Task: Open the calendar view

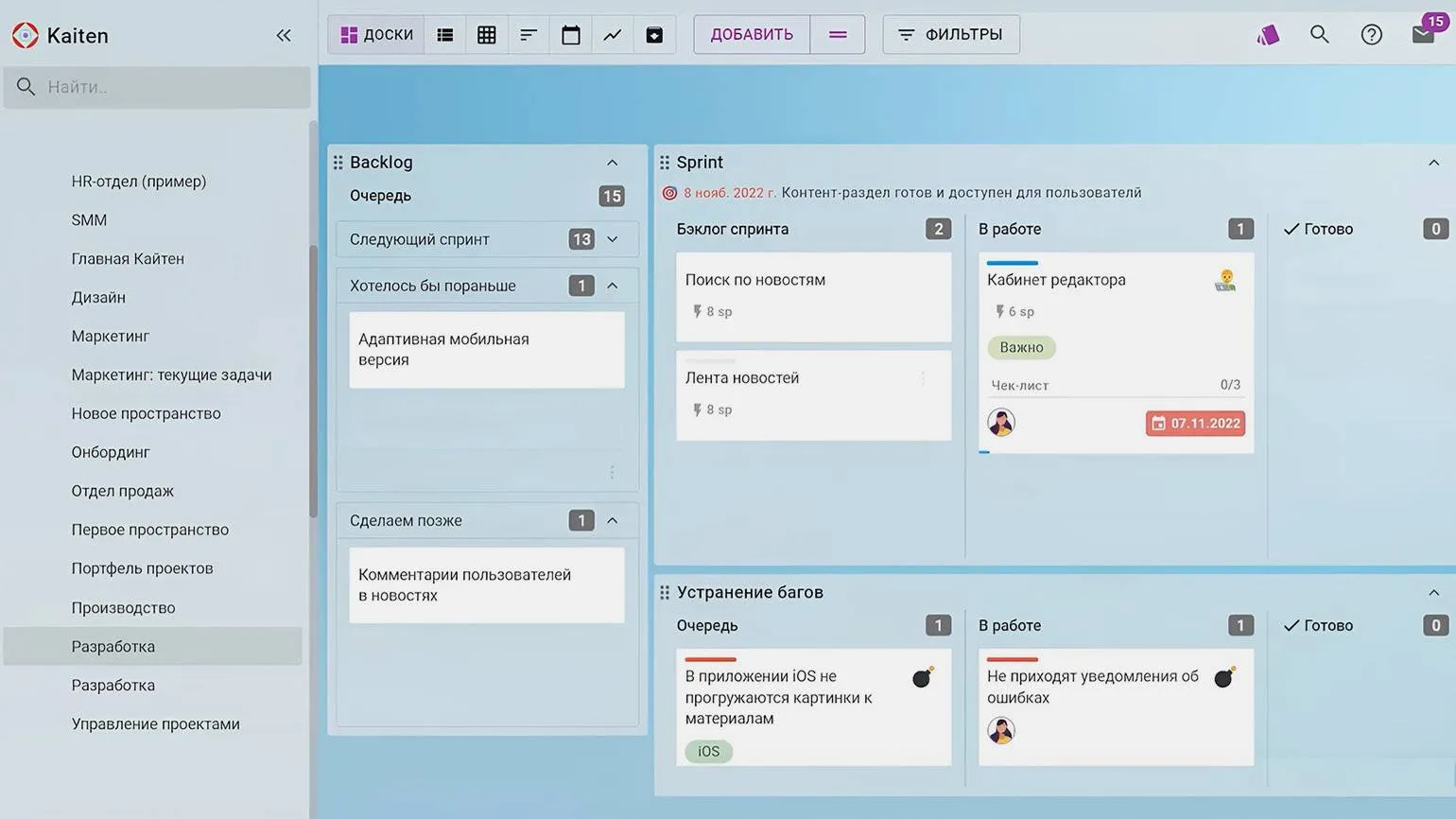Action: pos(570,35)
